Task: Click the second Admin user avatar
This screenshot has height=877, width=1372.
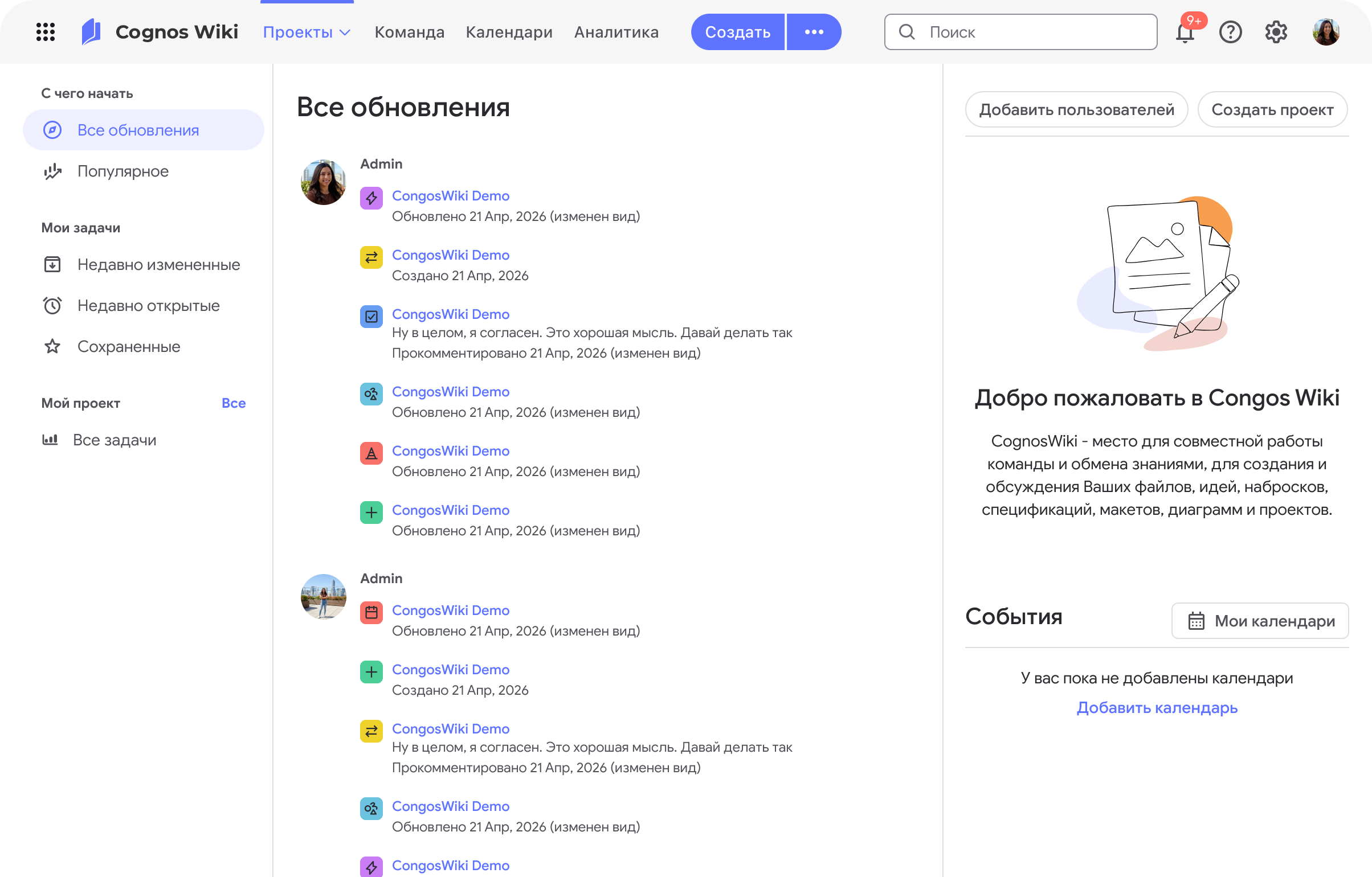Action: coord(324,597)
